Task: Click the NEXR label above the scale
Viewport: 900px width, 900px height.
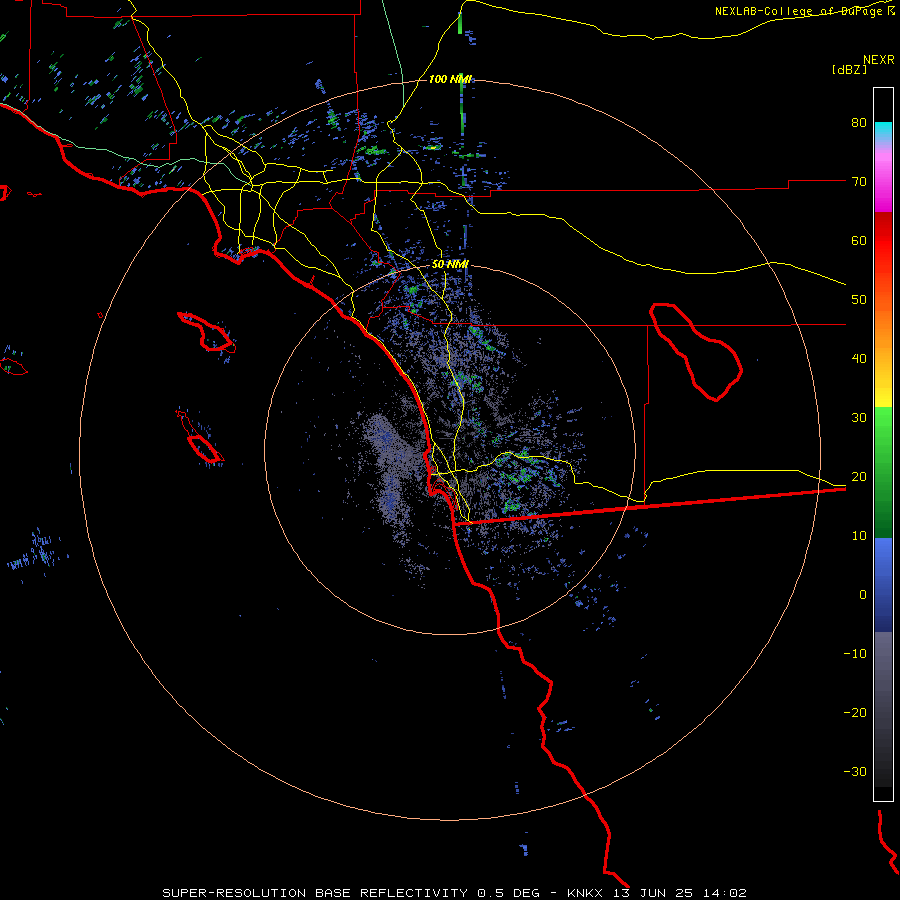Action: pos(878,60)
